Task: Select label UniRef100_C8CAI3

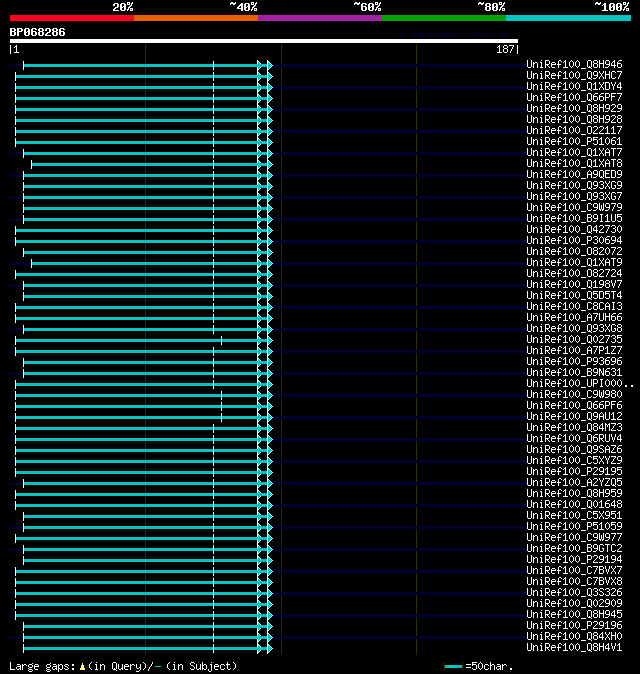Action: pos(574,306)
